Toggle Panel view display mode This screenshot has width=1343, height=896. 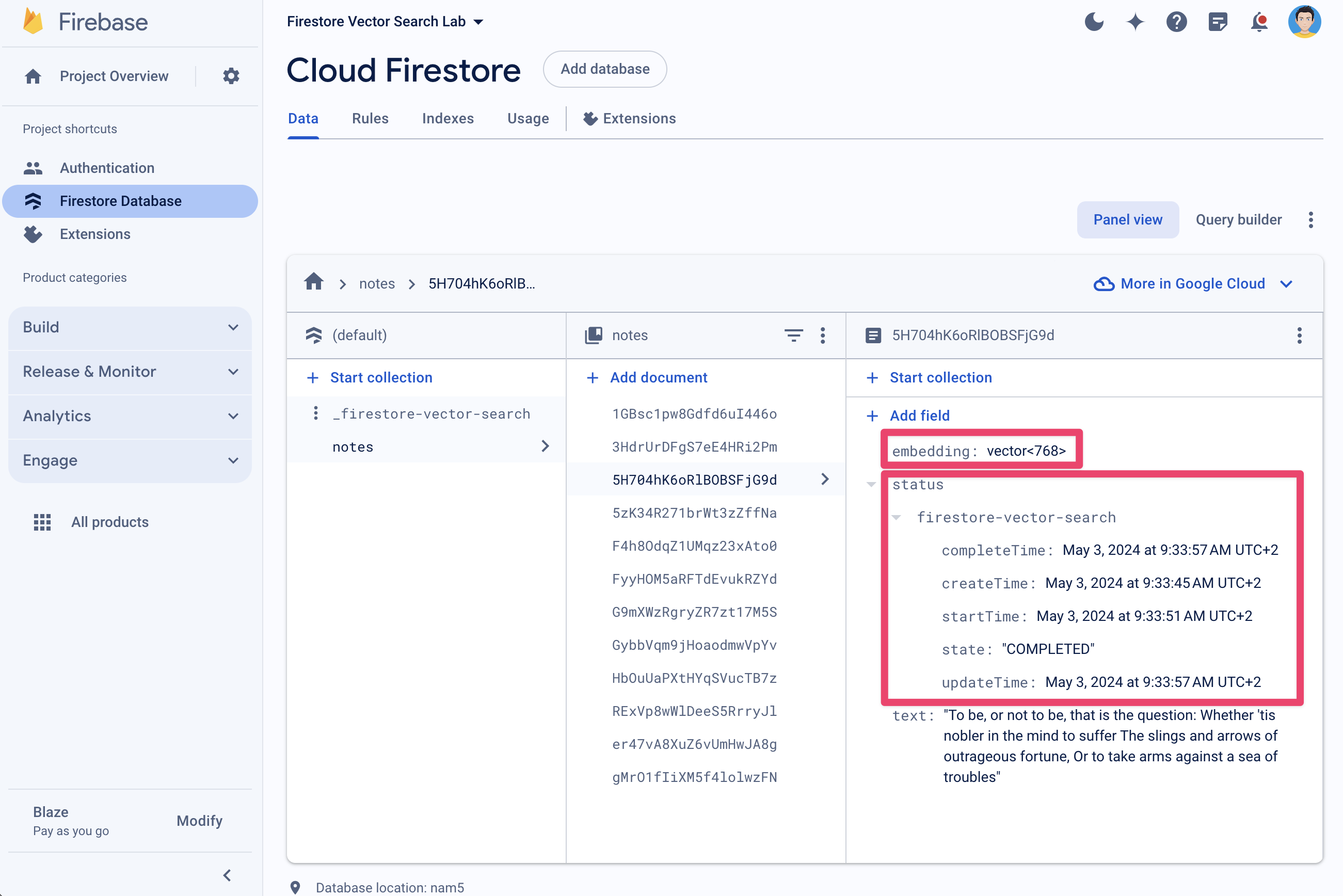click(1127, 220)
